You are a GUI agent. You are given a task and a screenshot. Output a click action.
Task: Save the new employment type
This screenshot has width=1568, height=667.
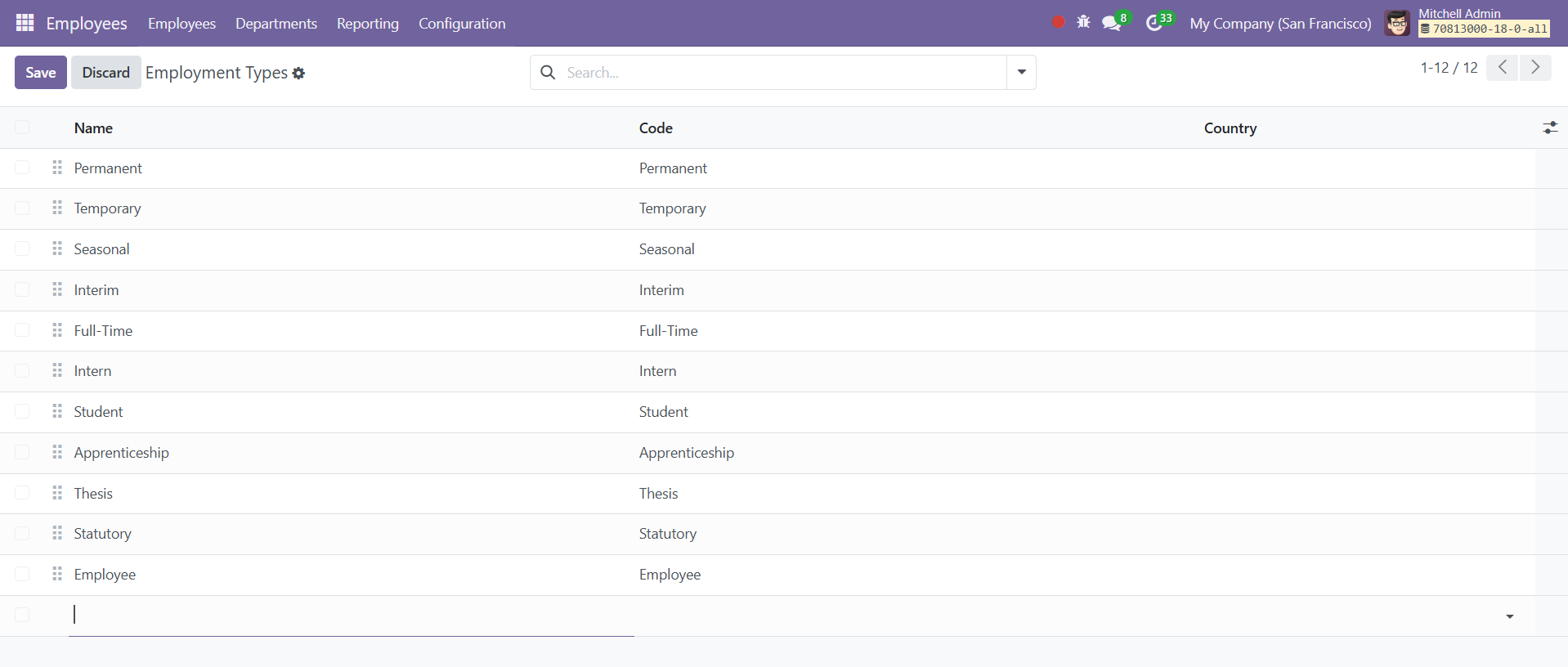coord(41,73)
